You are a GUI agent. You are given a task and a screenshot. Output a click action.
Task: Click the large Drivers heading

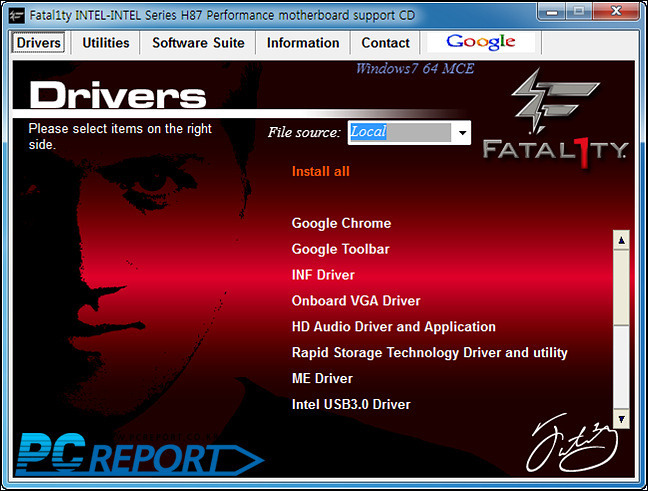tap(118, 95)
